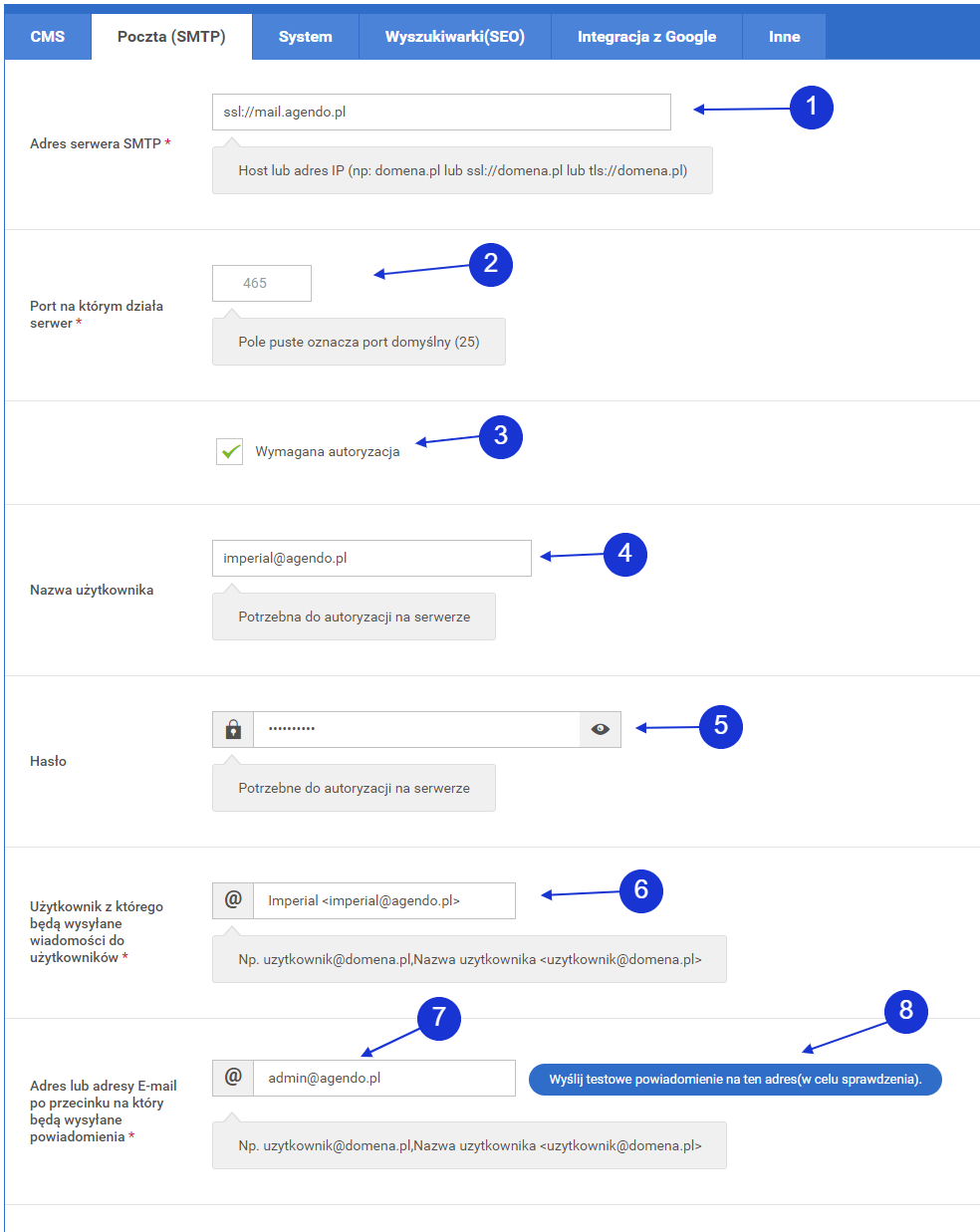Click inside the Hasło password field

[416, 729]
